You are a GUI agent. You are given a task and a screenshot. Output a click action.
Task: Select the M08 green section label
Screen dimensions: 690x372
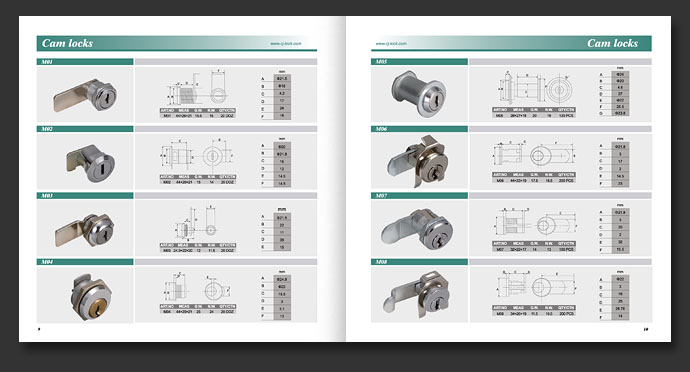coord(419,262)
